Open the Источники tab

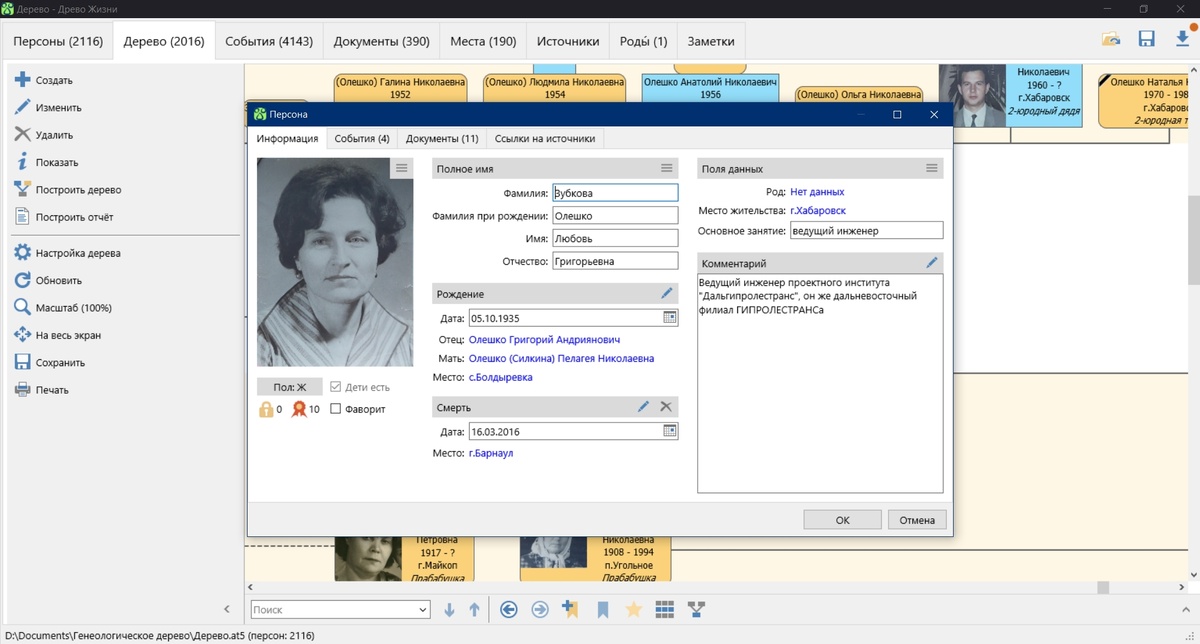(568, 42)
